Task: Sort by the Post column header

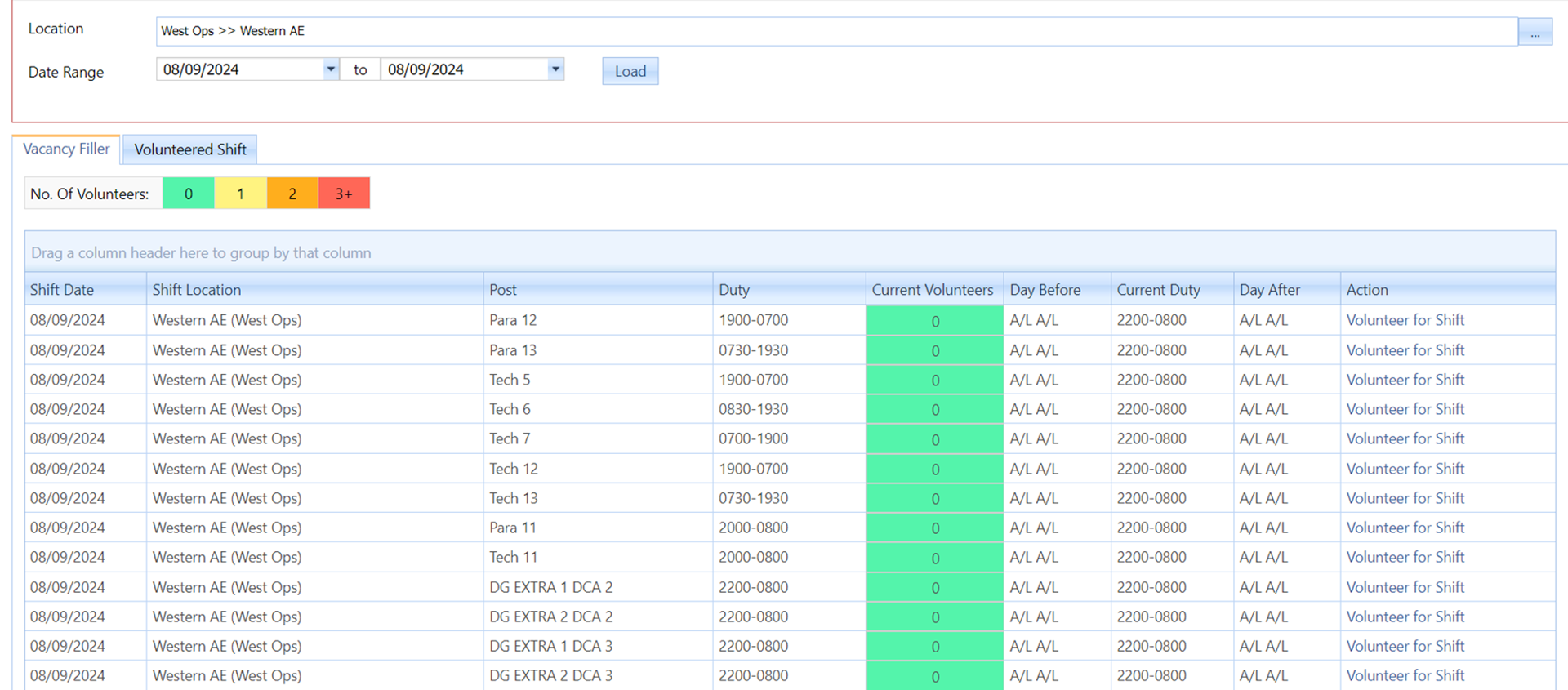Action: pos(503,290)
